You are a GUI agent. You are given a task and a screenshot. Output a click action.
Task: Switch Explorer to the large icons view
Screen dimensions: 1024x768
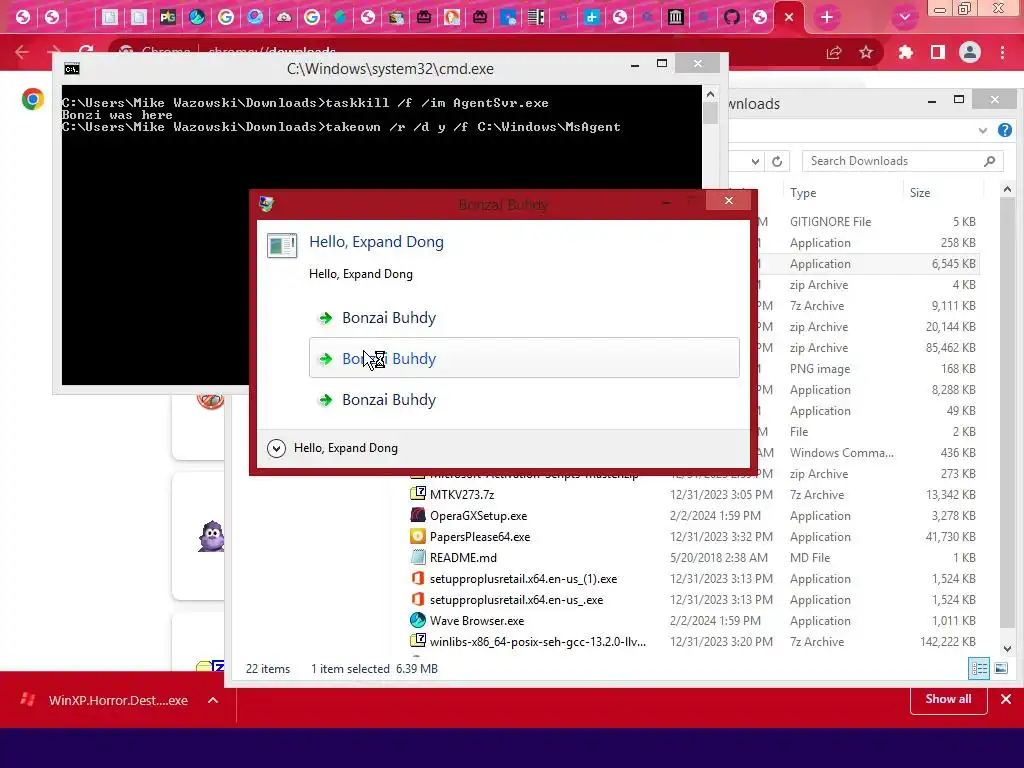coord(1000,668)
